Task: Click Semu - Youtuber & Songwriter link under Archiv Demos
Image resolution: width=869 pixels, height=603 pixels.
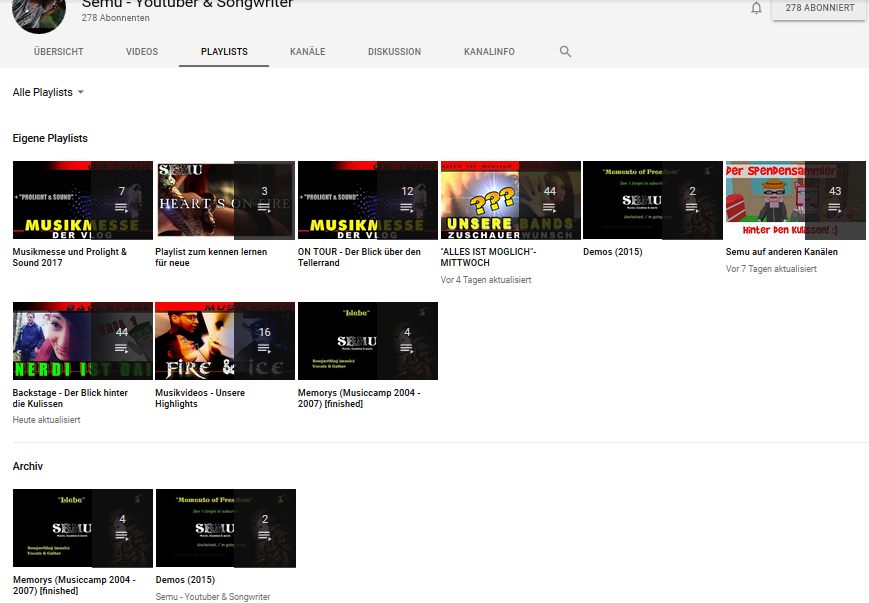Action: (x=213, y=597)
